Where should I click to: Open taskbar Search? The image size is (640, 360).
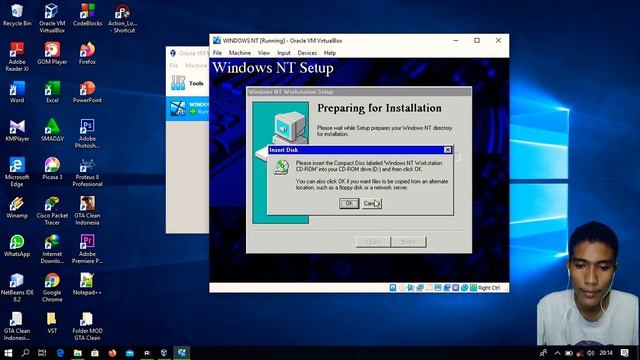25,353
